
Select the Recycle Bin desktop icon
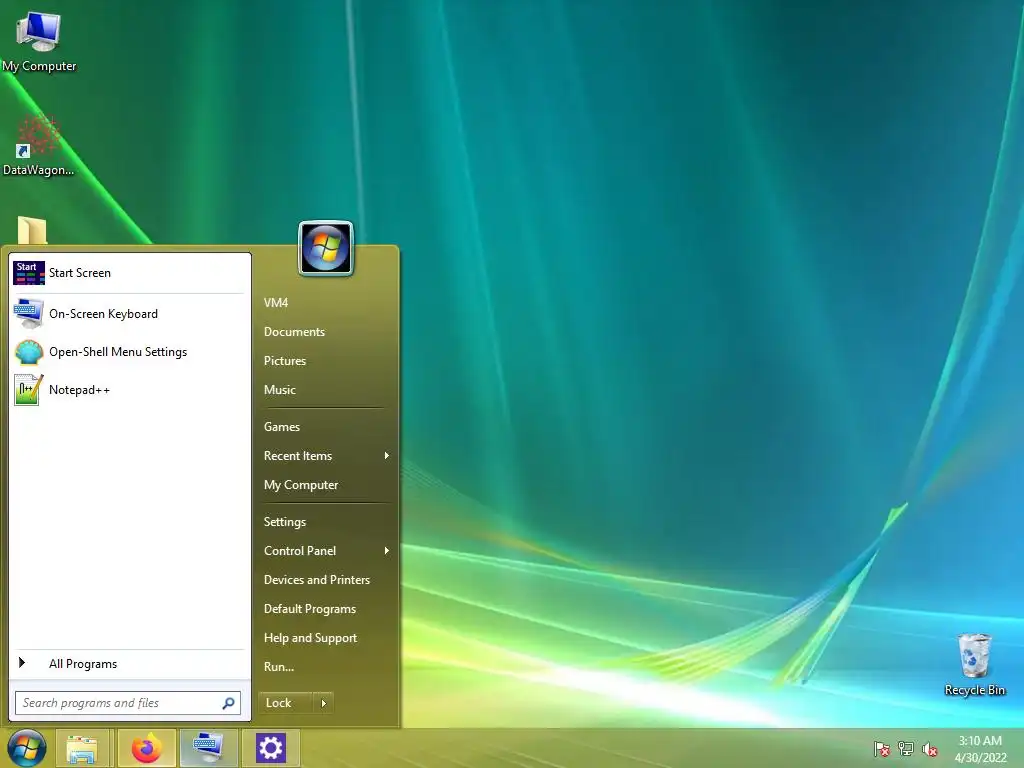(974, 665)
